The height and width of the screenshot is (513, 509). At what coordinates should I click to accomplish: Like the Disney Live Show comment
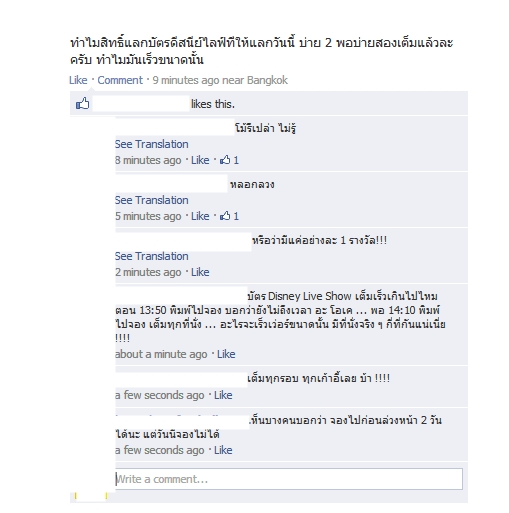226,354
